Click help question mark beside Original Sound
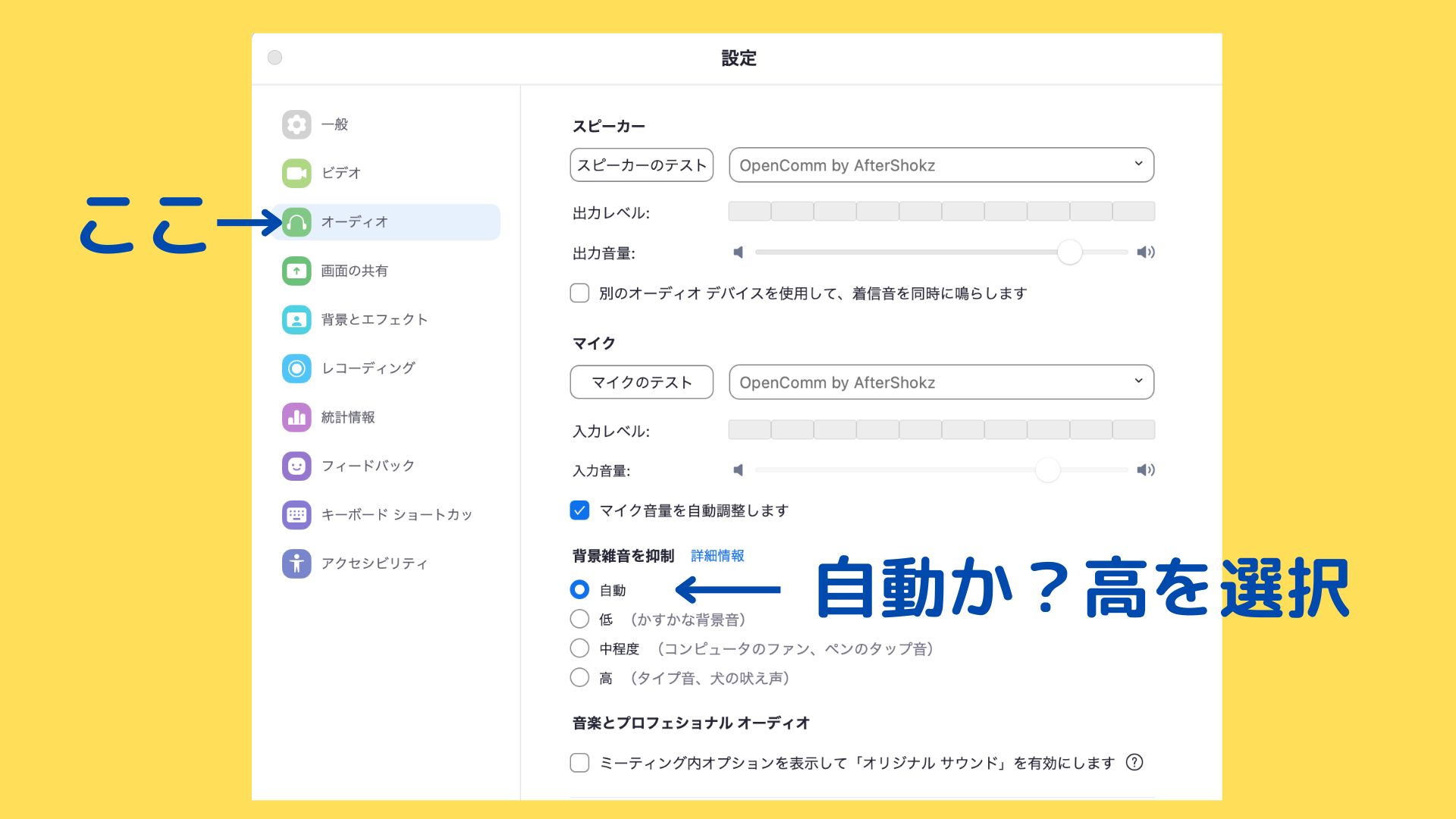This screenshot has width=1456, height=819. 1134,763
